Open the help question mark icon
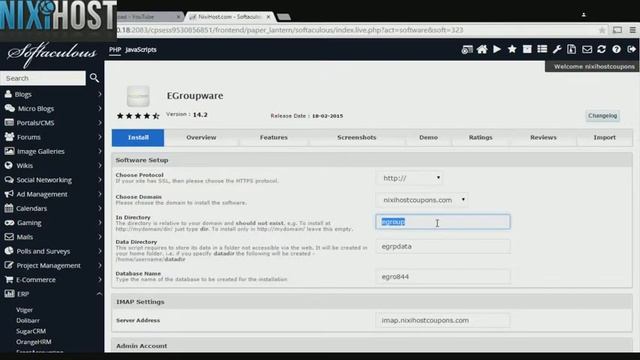 point(616,49)
